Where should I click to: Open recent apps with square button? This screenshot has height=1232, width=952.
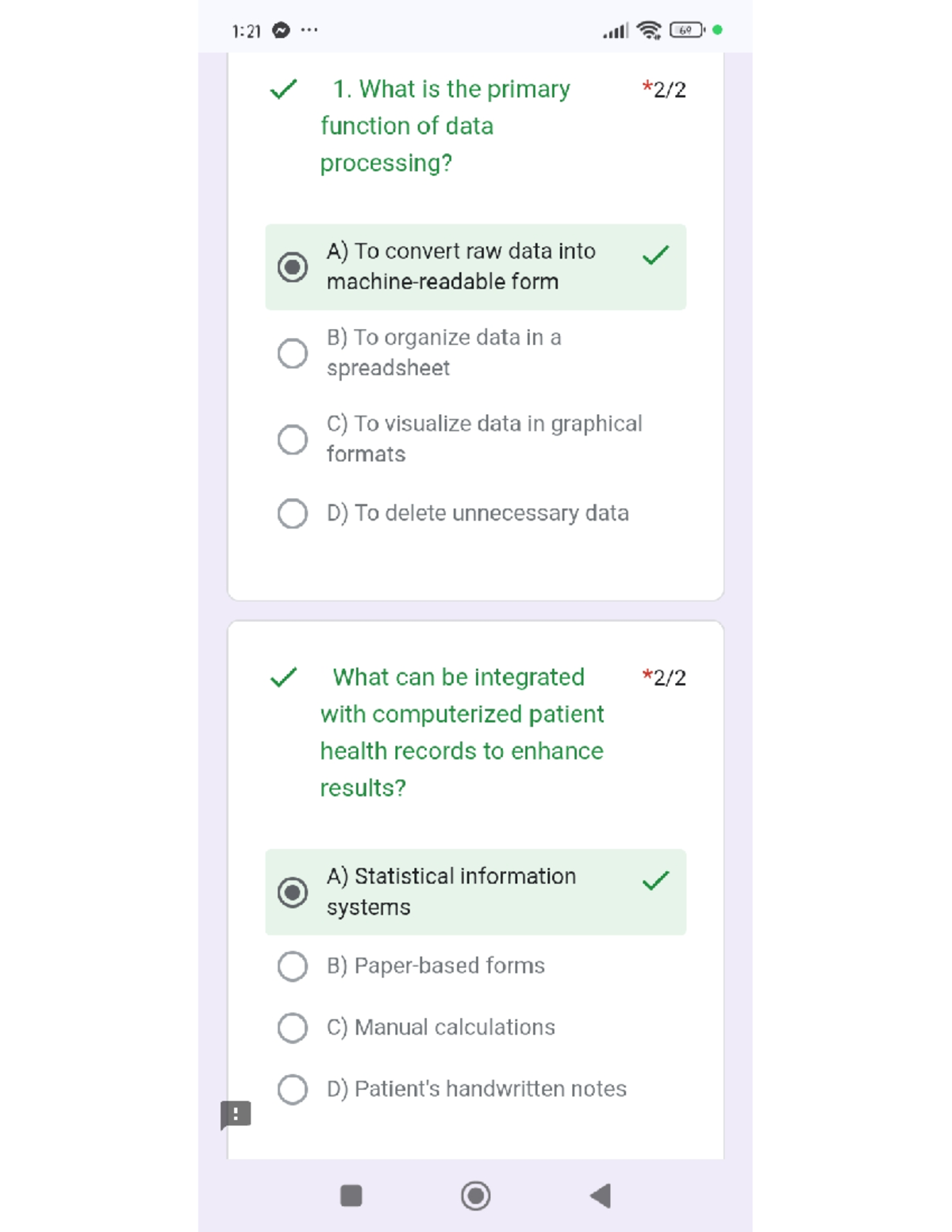coord(351,1196)
